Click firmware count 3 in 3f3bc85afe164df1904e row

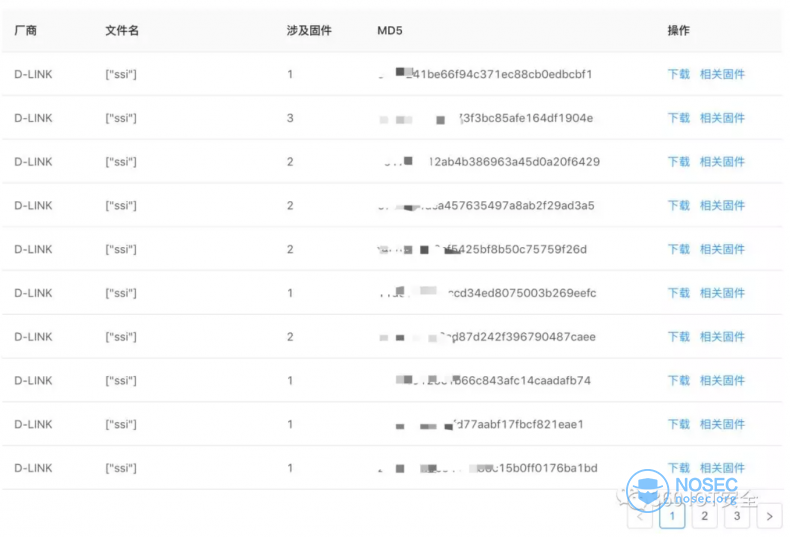(290, 118)
